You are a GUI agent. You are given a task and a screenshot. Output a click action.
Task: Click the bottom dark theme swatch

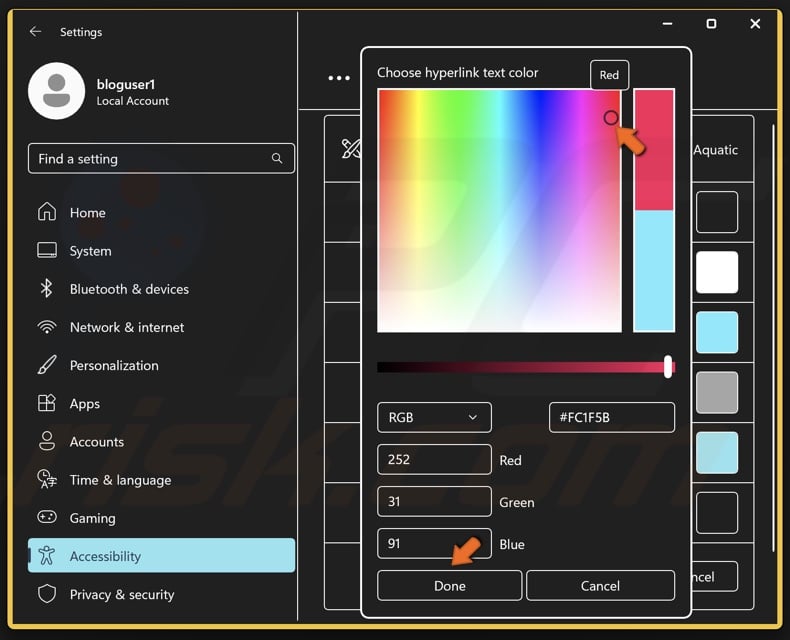click(x=717, y=513)
